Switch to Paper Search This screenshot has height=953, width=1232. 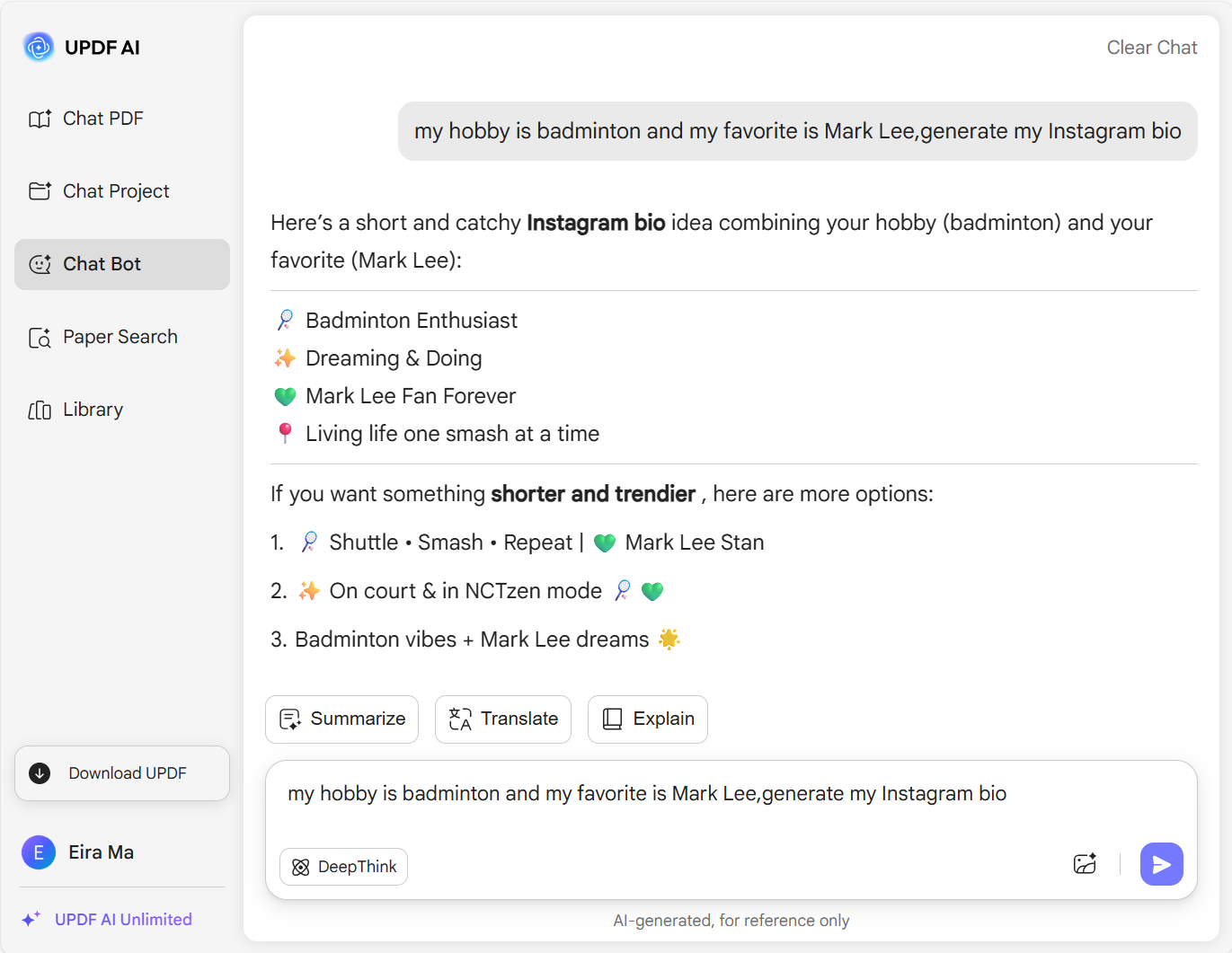coord(120,337)
